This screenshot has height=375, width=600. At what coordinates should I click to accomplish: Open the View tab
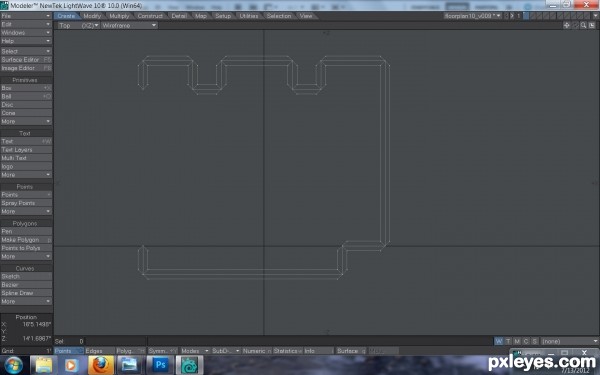305,16
